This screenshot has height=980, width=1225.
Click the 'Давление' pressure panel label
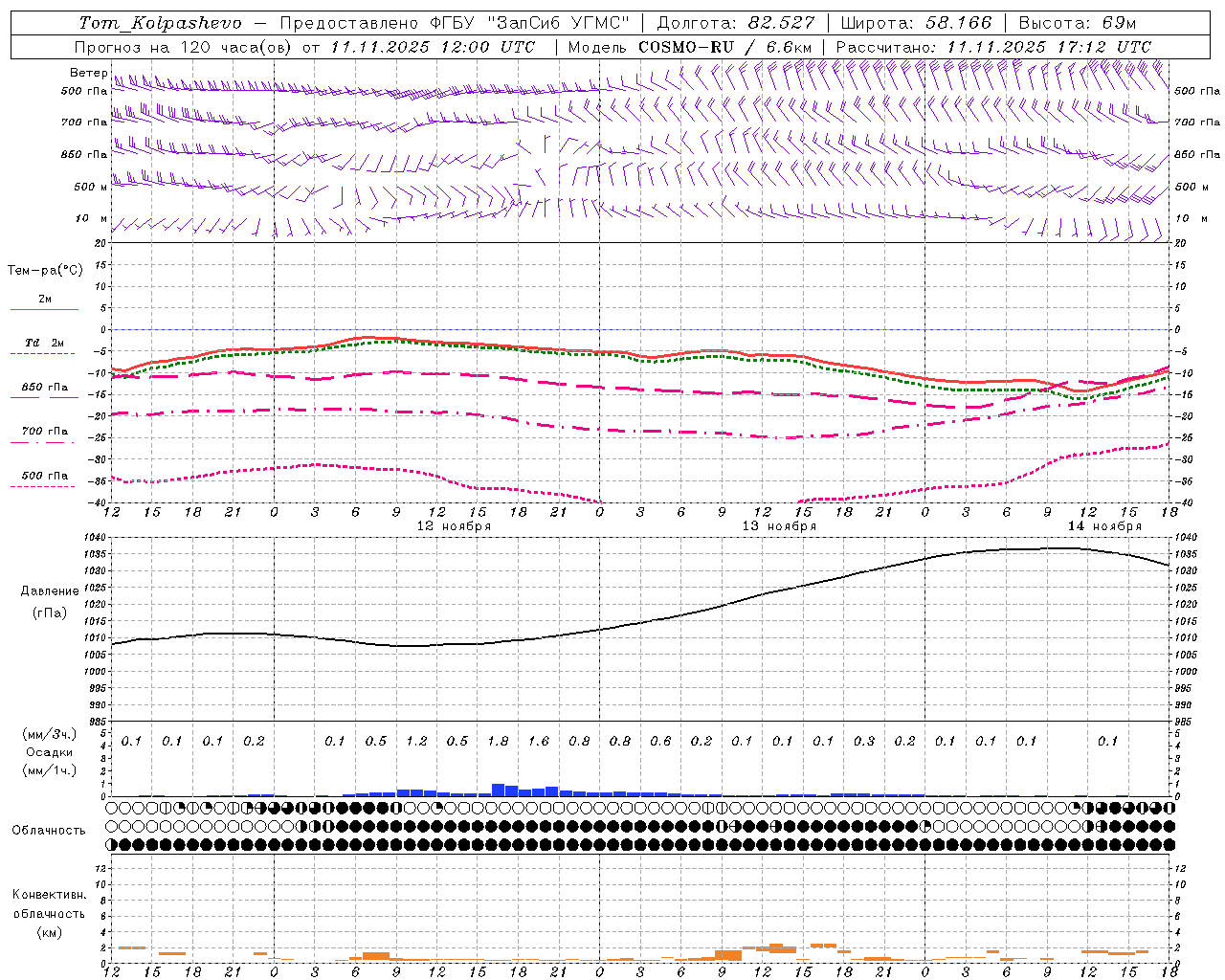pyautogui.click(x=50, y=591)
